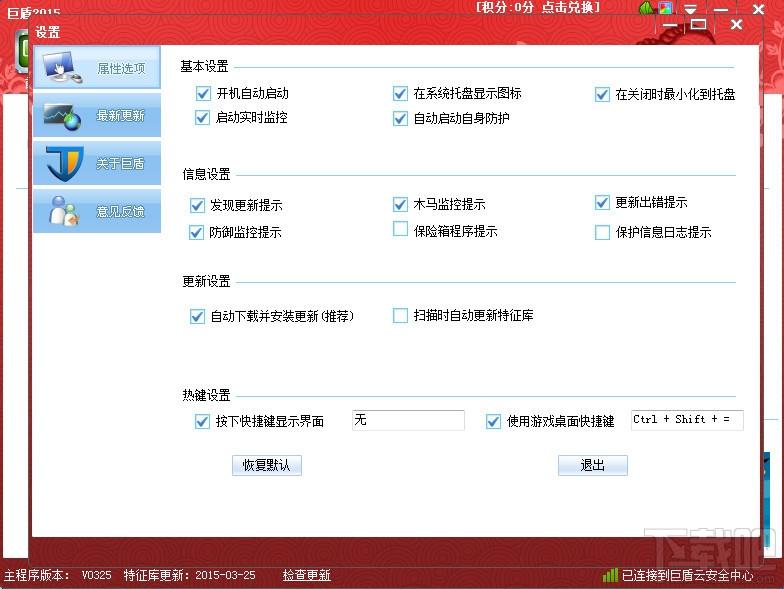This screenshot has width=784, height=589.
Task: Click the show-interface hotkey field showing 无
Action: [408, 420]
